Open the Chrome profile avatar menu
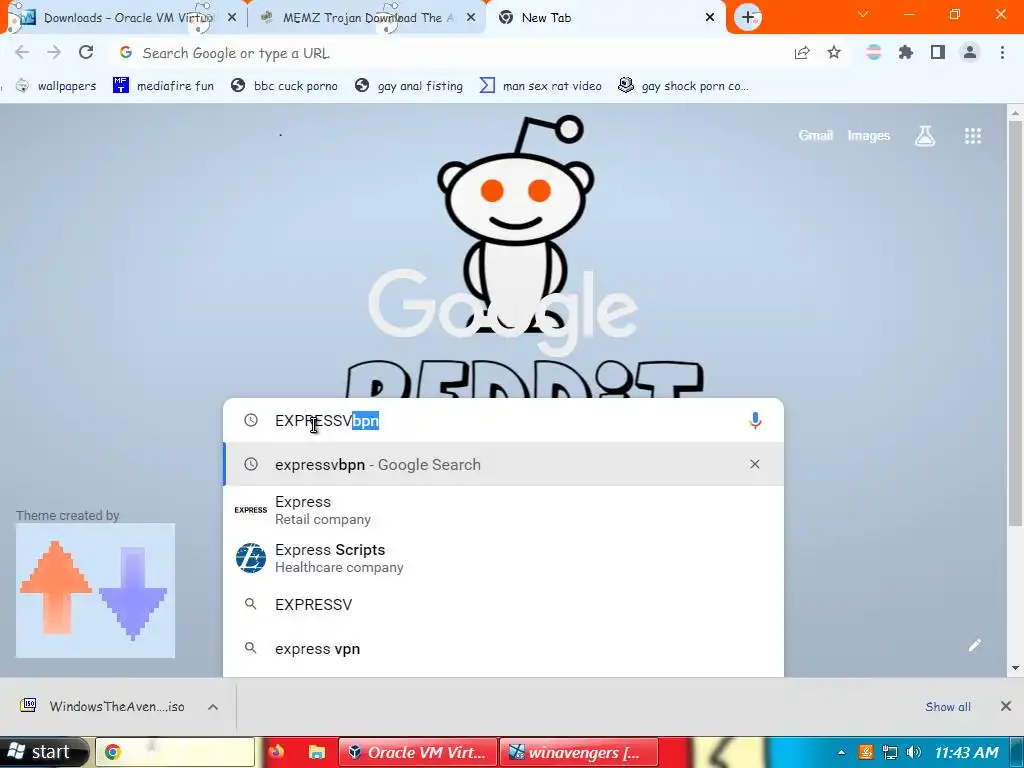 point(970,52)
